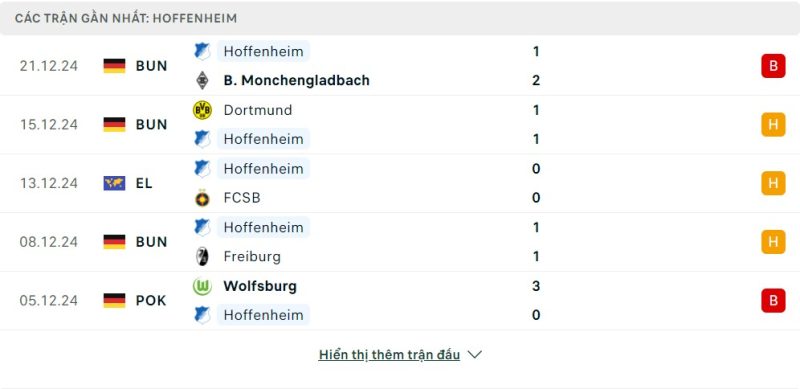Open the Wolfsburg team name

click(260, 286)
